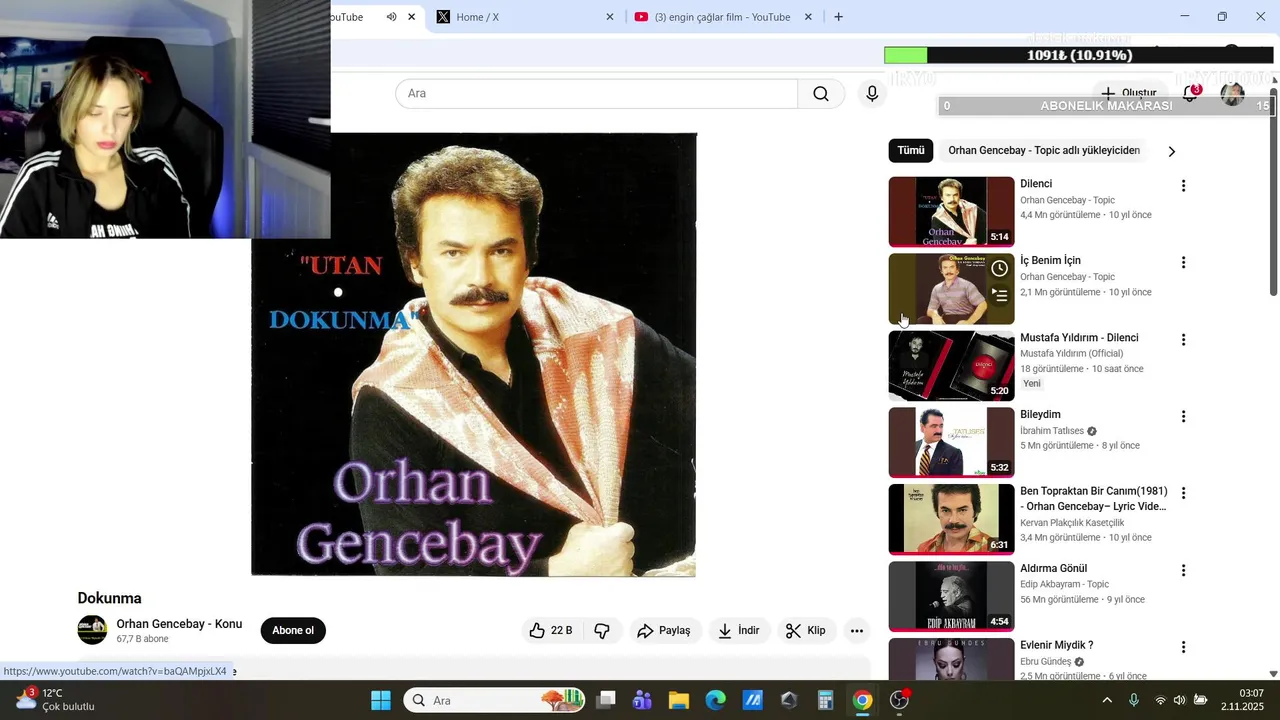The image size is (1280, 720).
Task: Open volume control in system tray
Action: [x=1180, y=700]
